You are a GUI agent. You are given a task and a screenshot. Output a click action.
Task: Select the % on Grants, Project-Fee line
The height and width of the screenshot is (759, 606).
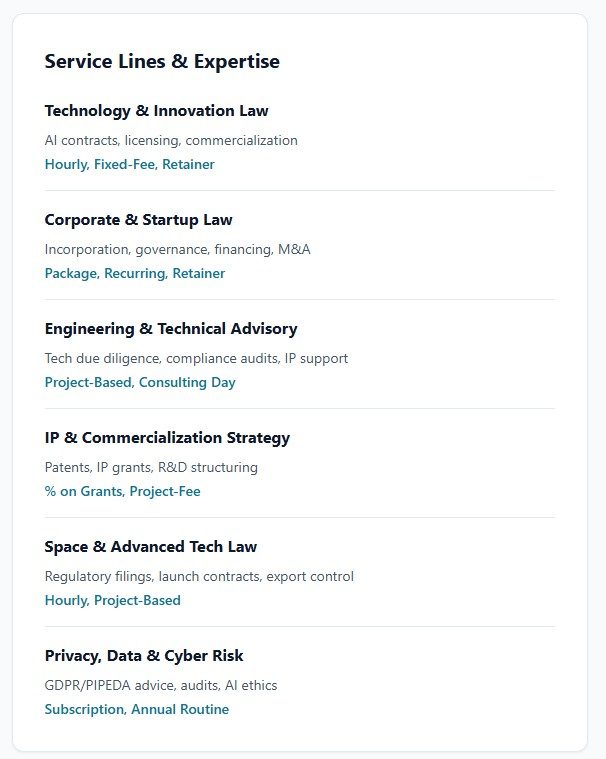tap(122, 491)
